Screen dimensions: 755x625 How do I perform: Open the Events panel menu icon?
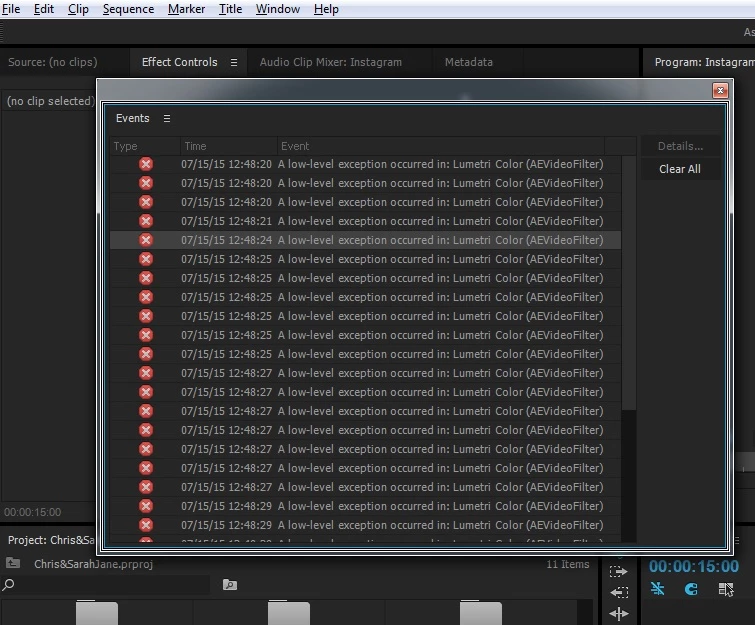[x=167, y=118]
